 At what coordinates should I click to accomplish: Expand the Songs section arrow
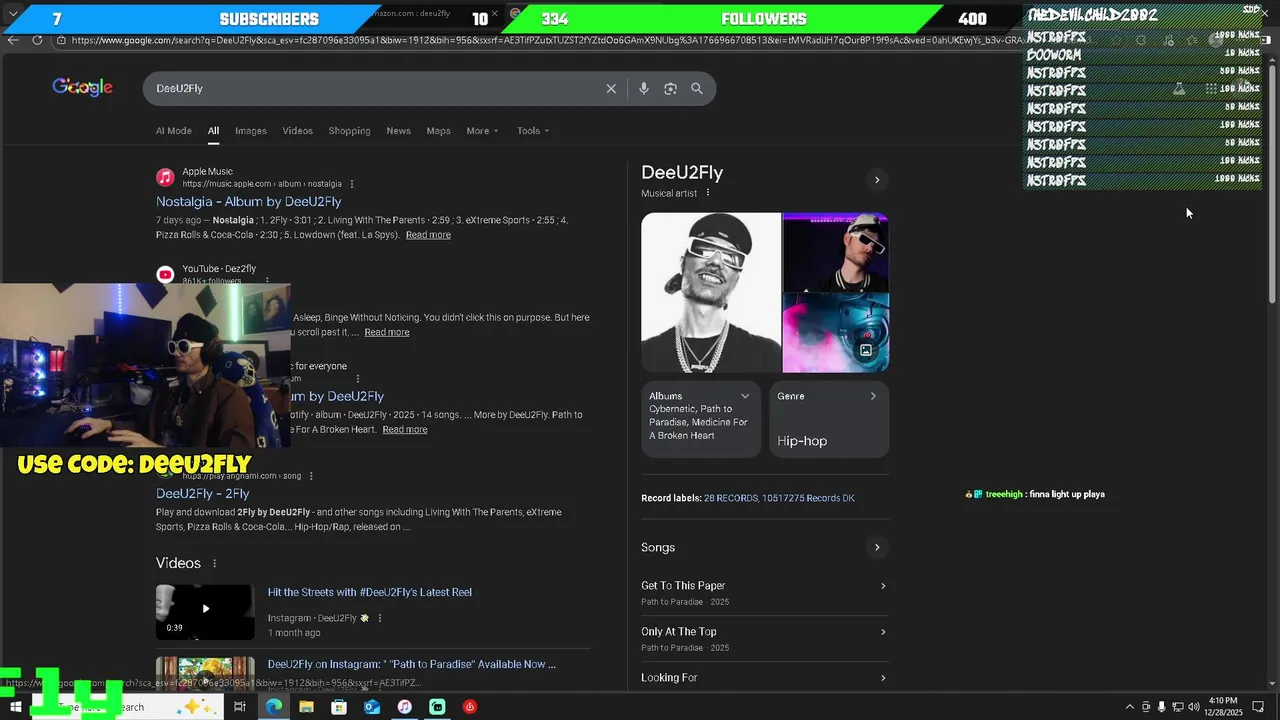coord(877,547)
